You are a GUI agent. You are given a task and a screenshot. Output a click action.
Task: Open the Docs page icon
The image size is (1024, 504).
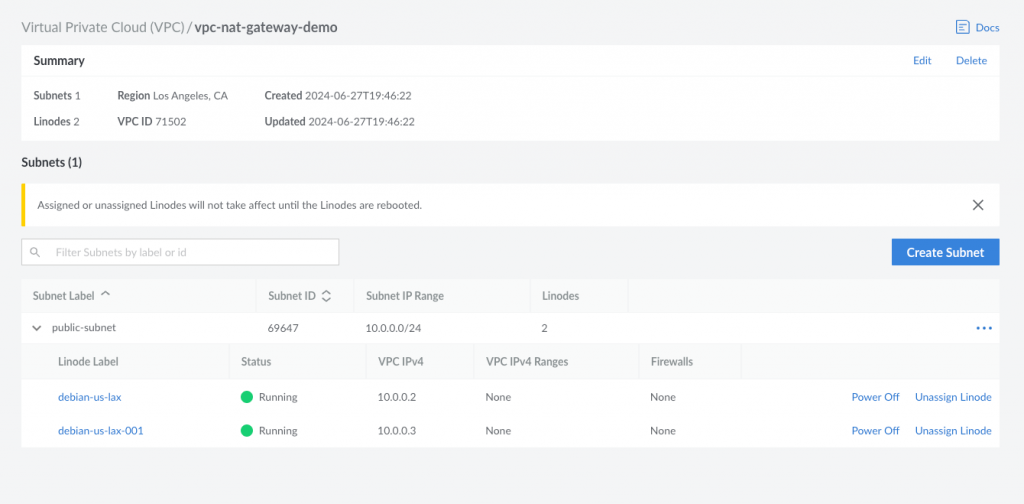coord(962,27)
